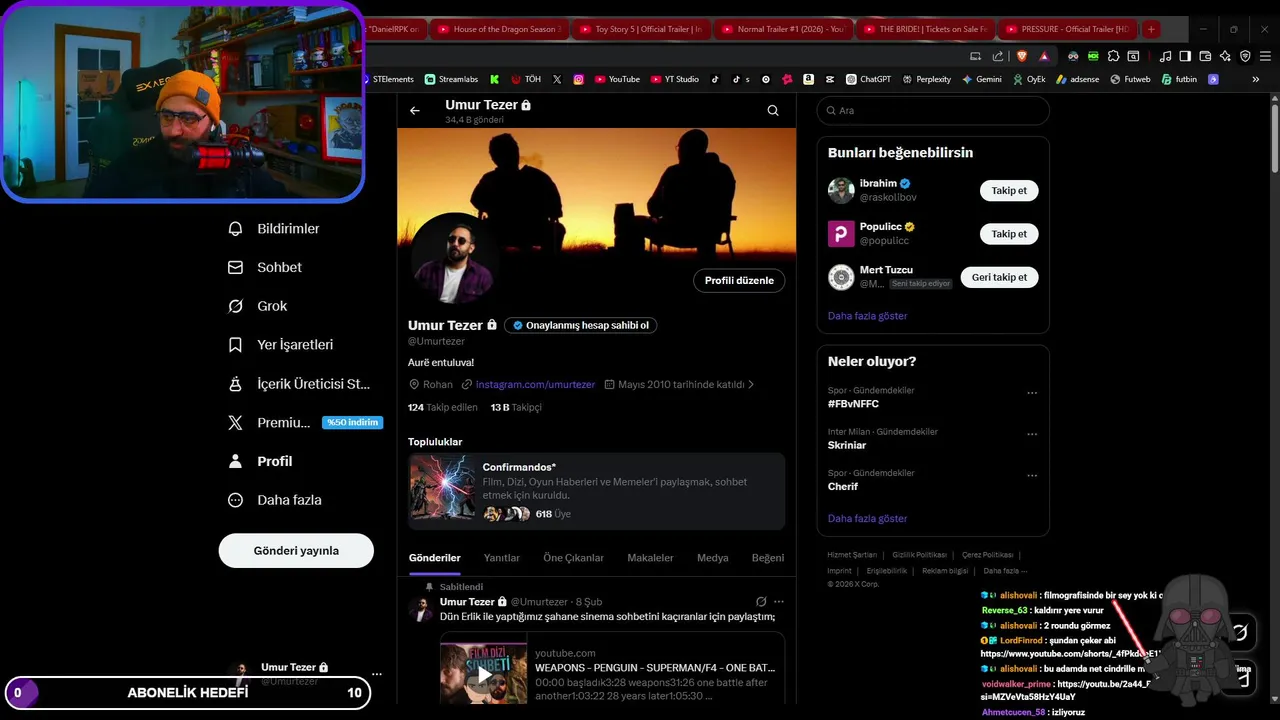This screenshot has width=1280, height=720.
Task: Open Cherif trending topic
Action: [x=843, y=487]
